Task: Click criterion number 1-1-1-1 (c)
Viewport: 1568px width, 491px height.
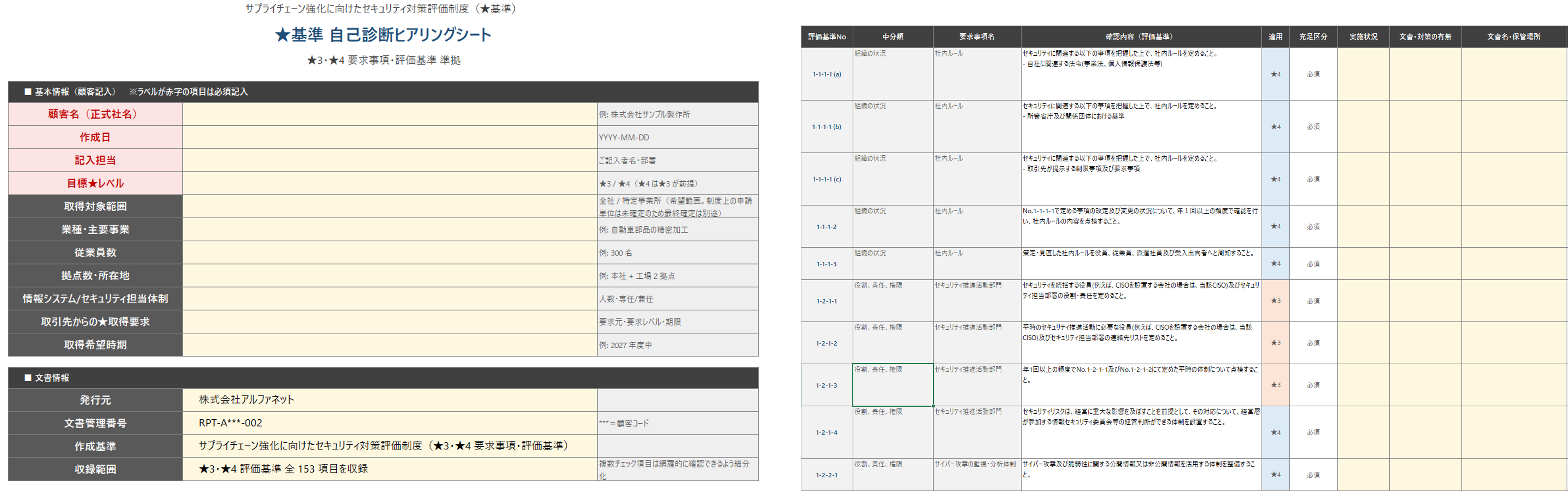Action: click(827, 179)
